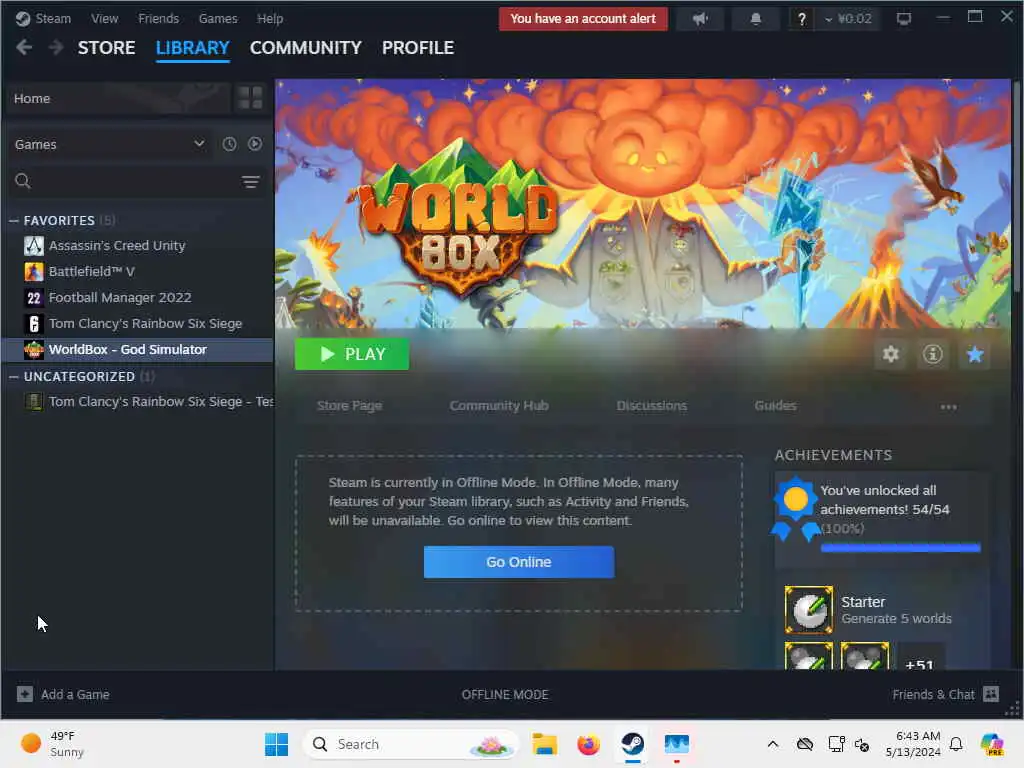Go back with the left arrow
Image resolution: width=1024 pixels, height=768 pixels.
pyautogui.click(x=24, y=47)
